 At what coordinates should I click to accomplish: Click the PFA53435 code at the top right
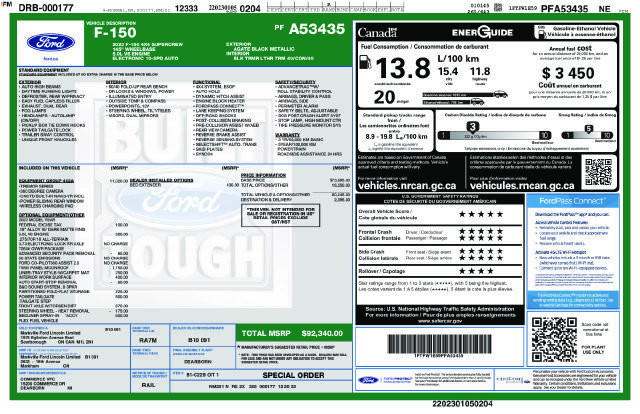point(564,9)
